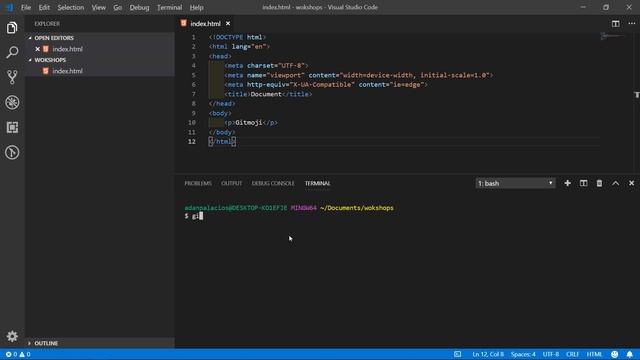
Task: Open the Source Control view icon
Action: tap(12, 77)
